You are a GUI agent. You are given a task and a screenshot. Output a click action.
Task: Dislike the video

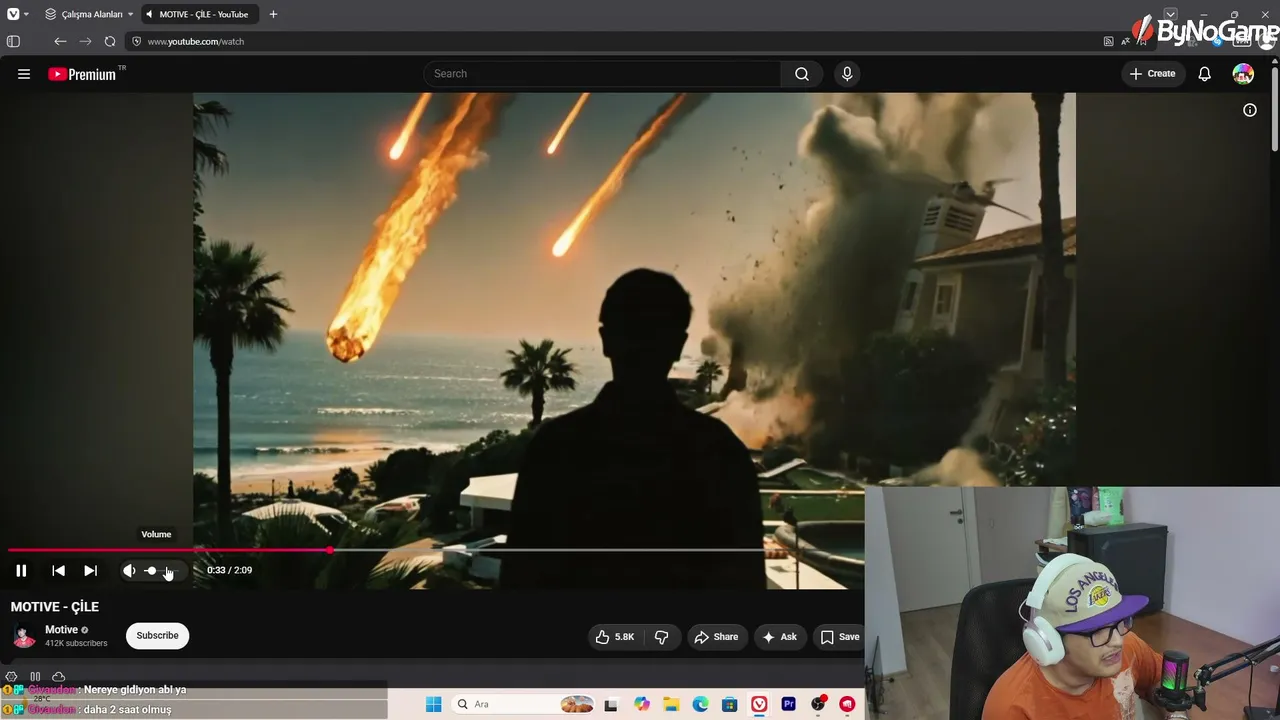(x=661, y=637)
